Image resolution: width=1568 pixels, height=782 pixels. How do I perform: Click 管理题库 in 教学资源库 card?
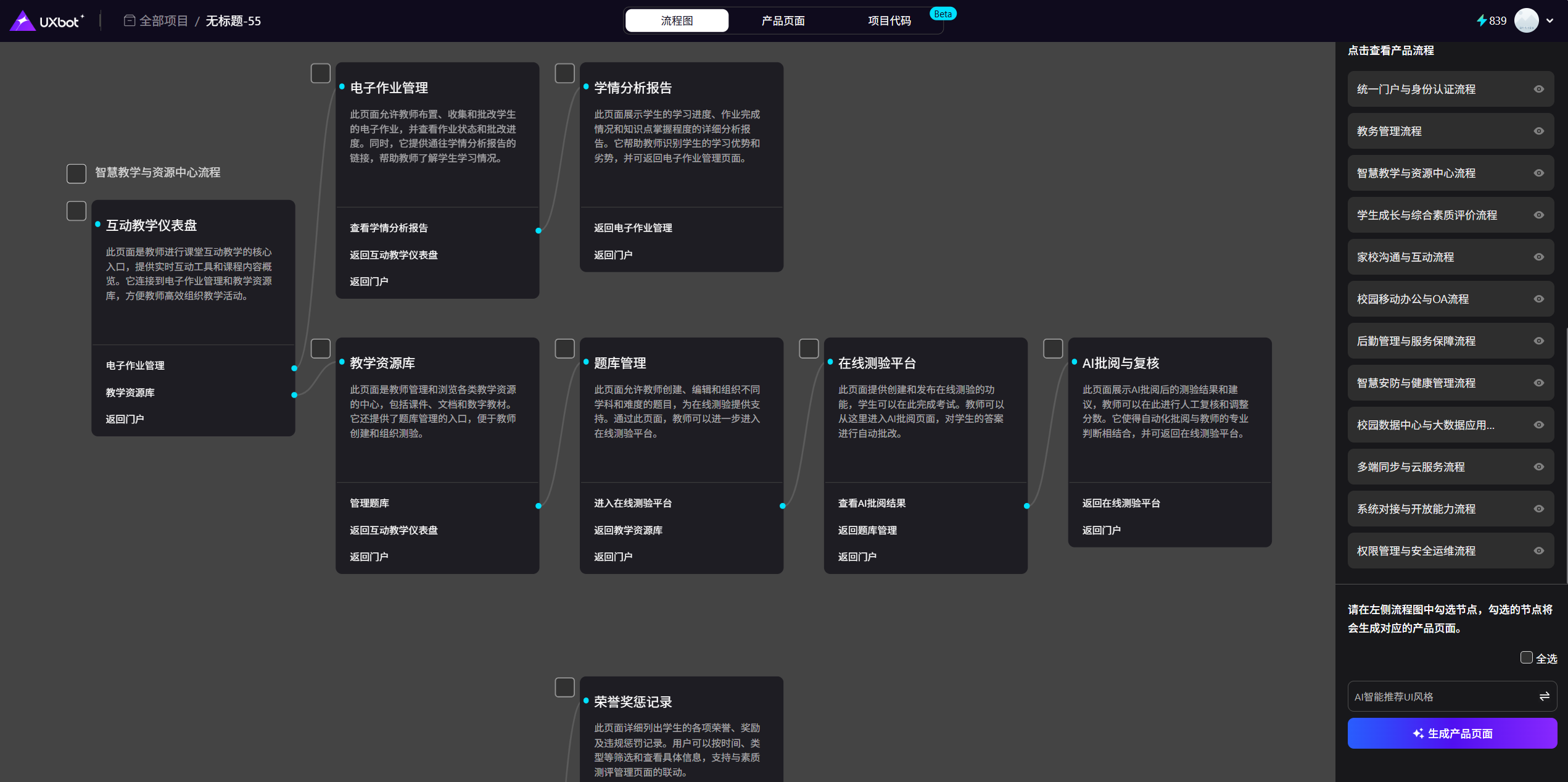pos(369,503)
